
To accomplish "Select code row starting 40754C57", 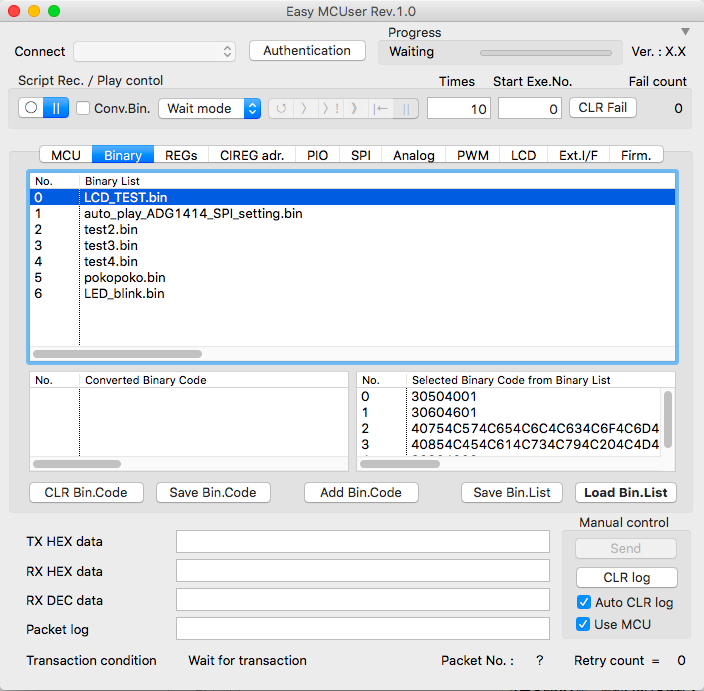I will (x=510, y=428).
